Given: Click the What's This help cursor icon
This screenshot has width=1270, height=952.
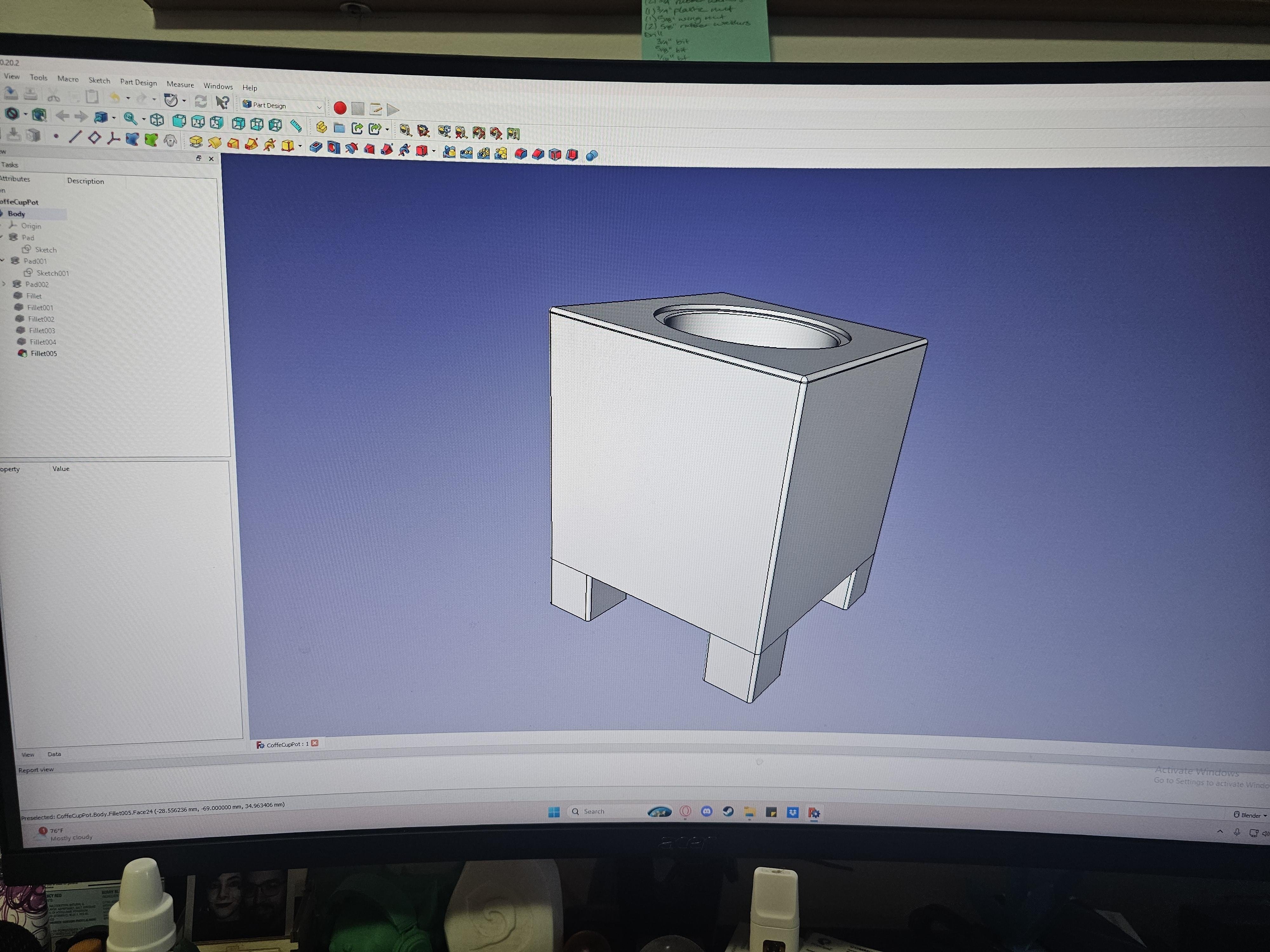Looking at the screenshot, I should point(222,102).
